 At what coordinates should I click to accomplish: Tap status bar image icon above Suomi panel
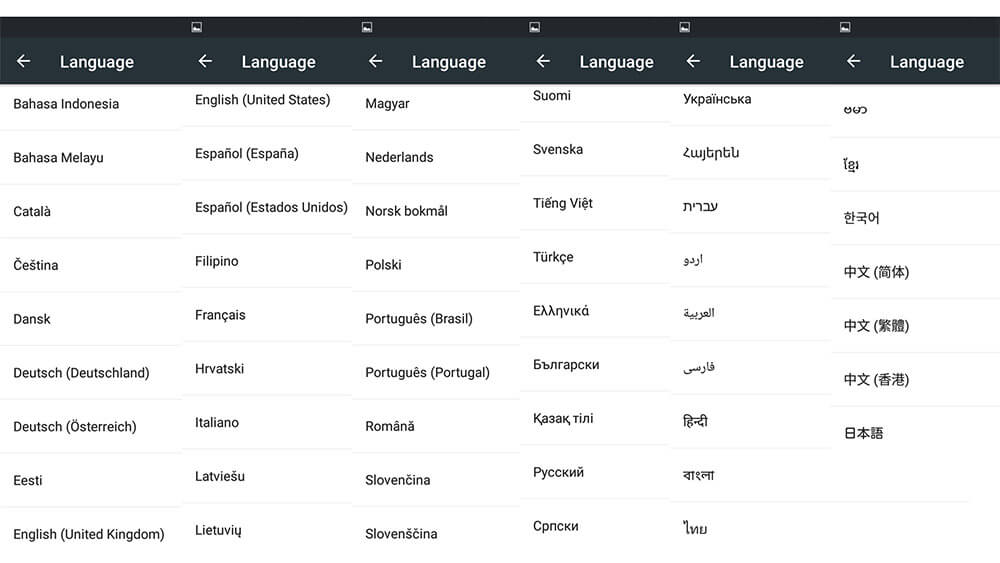click(534, 27)
